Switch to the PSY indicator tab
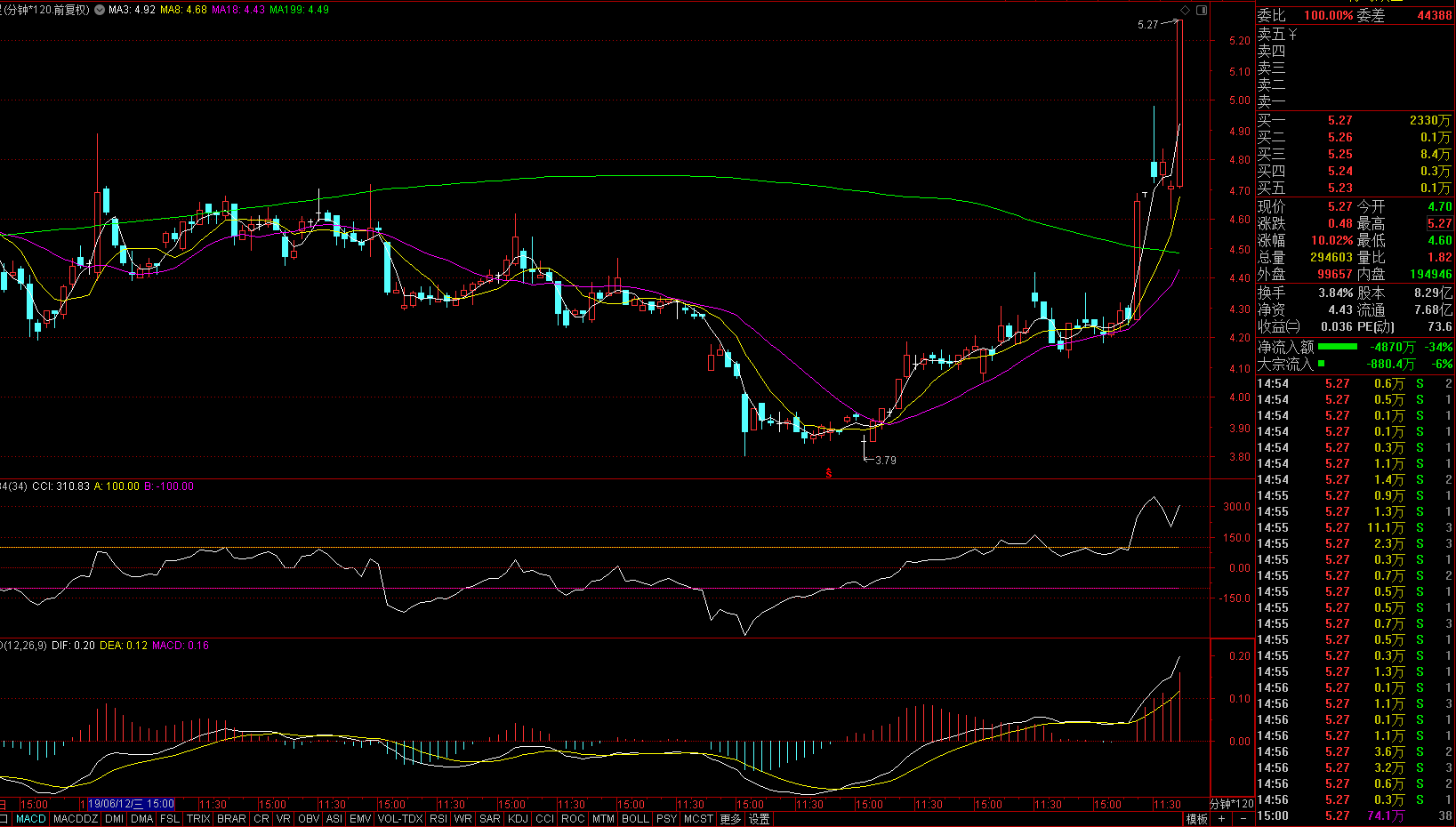Image resolution: width=1456 pixels, height=827 pixels. (666, 819)
